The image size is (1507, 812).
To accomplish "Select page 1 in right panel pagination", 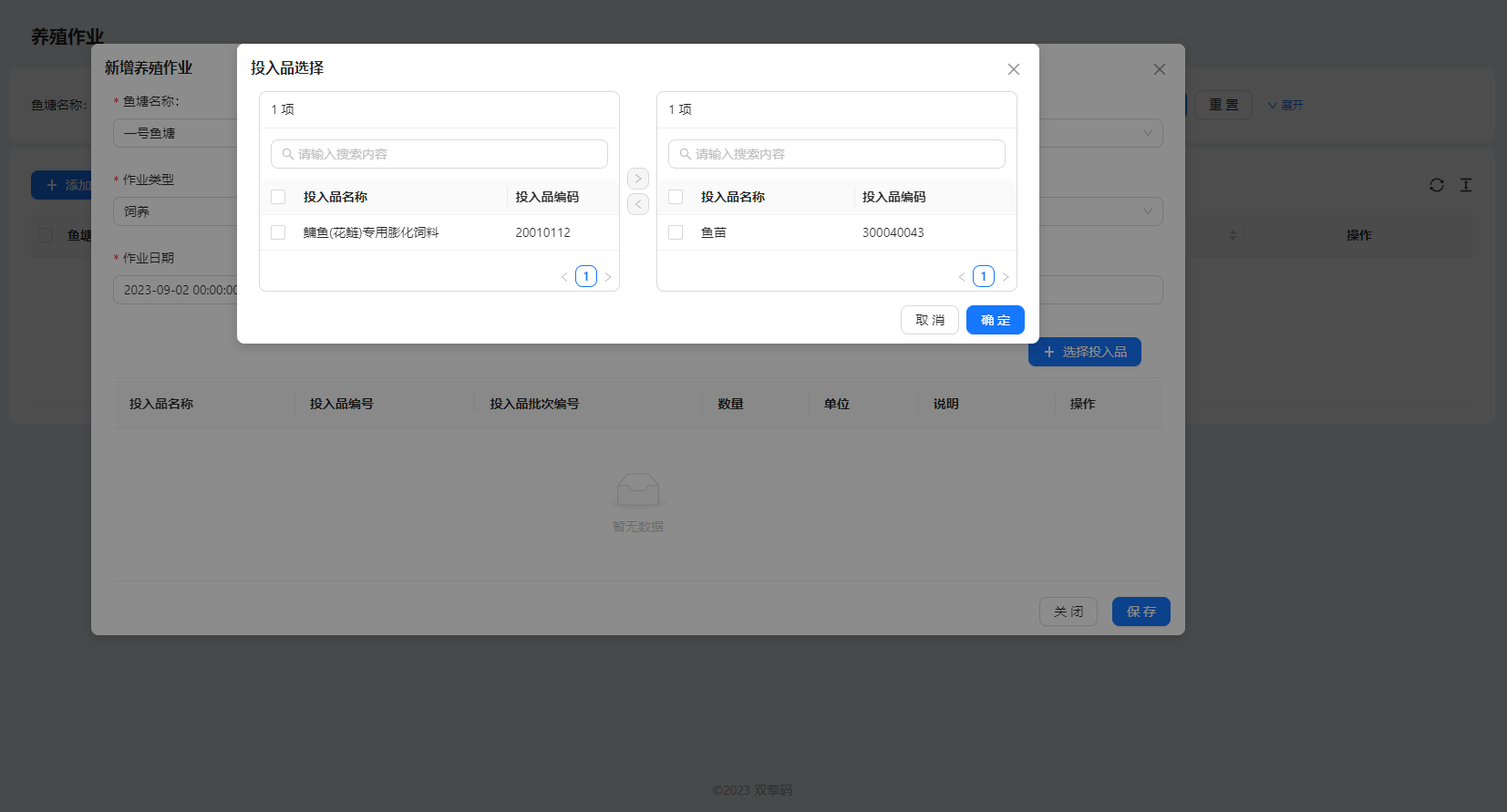I will (x=984, y=276).
